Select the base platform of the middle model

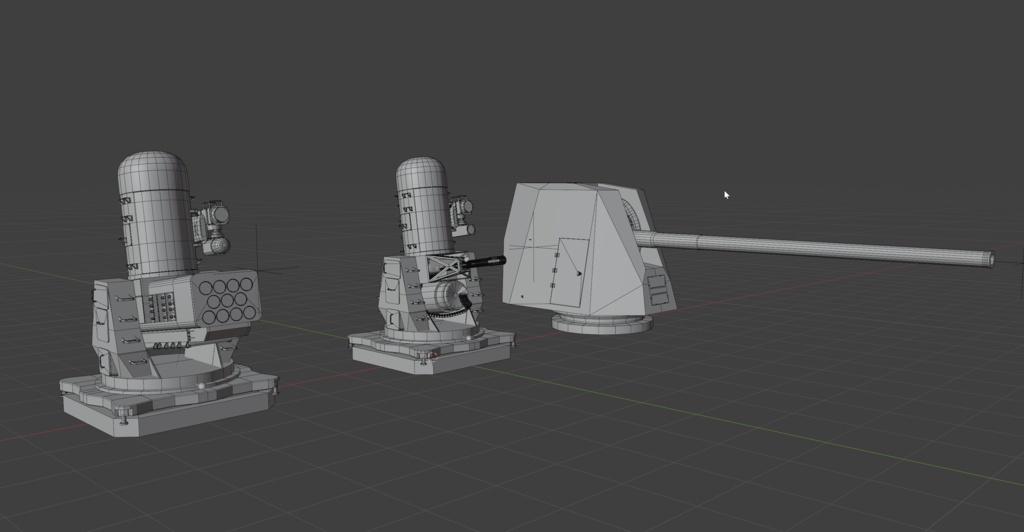[432, 351]
